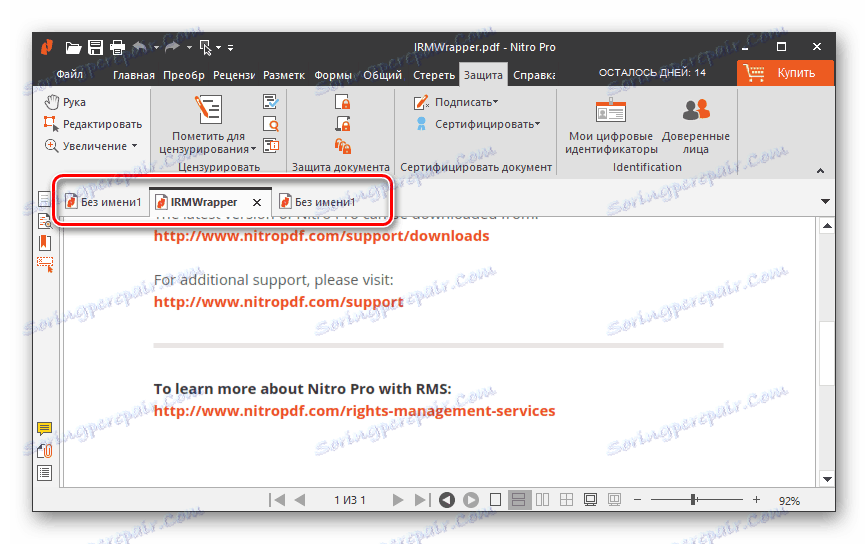Open the search panel in sidebar

click(45, 221)
